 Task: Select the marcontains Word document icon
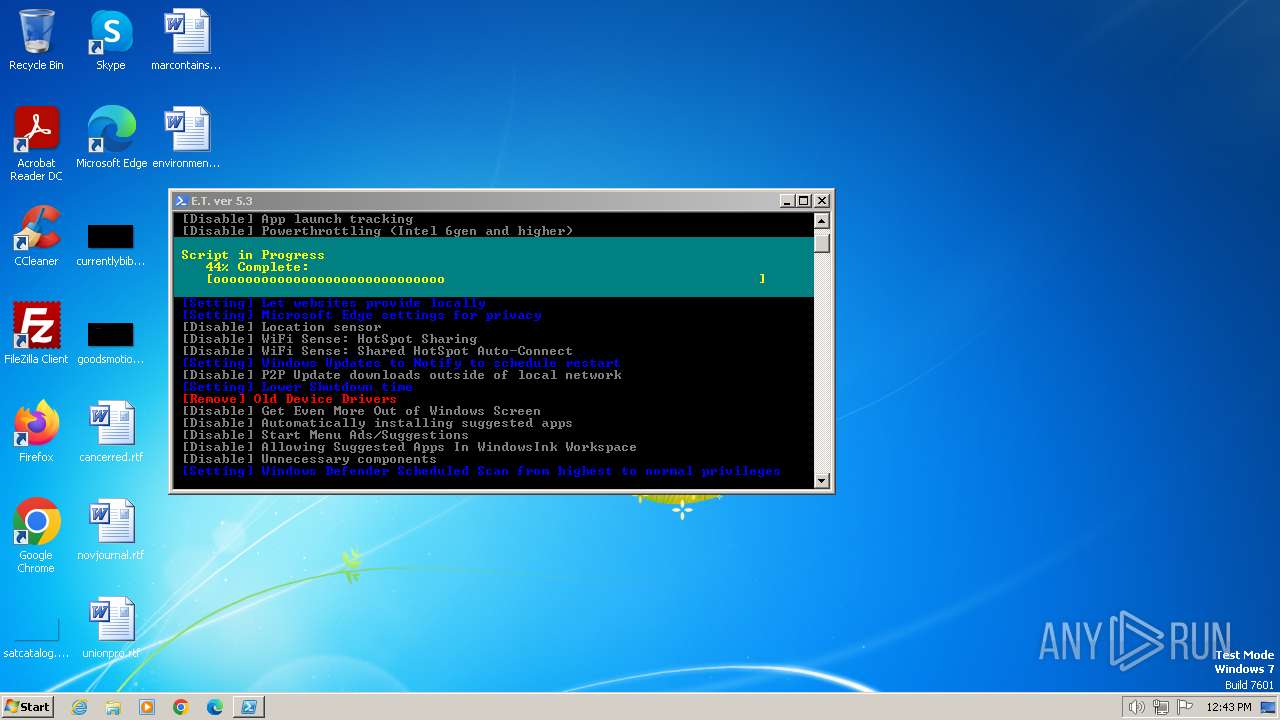point(186,40)
